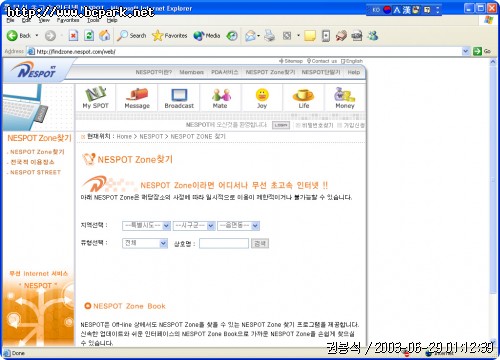
Task: Click the 상호명 name input field
Action: pos(224,243)
